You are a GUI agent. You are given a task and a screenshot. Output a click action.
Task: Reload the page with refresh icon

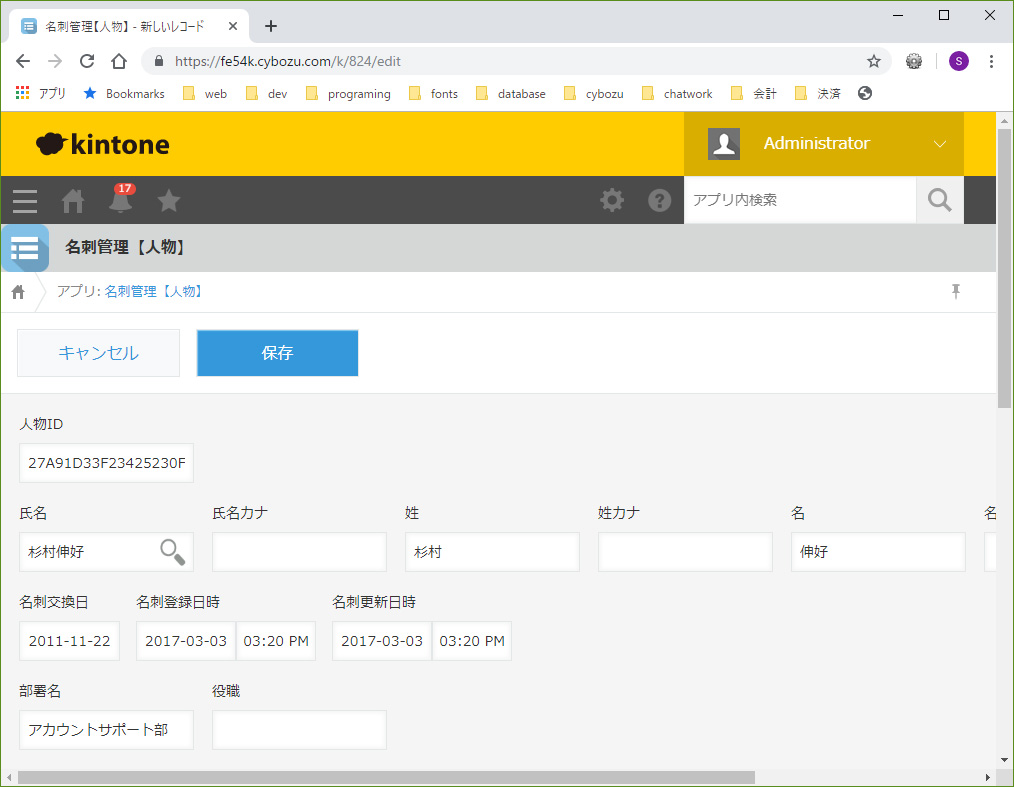click(87, 61)
